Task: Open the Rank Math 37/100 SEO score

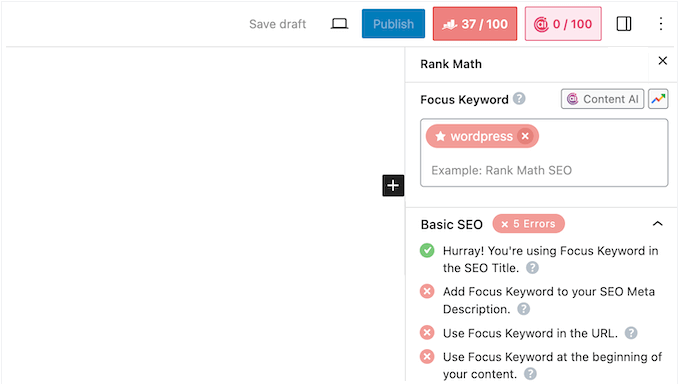Action: (475, 23)
